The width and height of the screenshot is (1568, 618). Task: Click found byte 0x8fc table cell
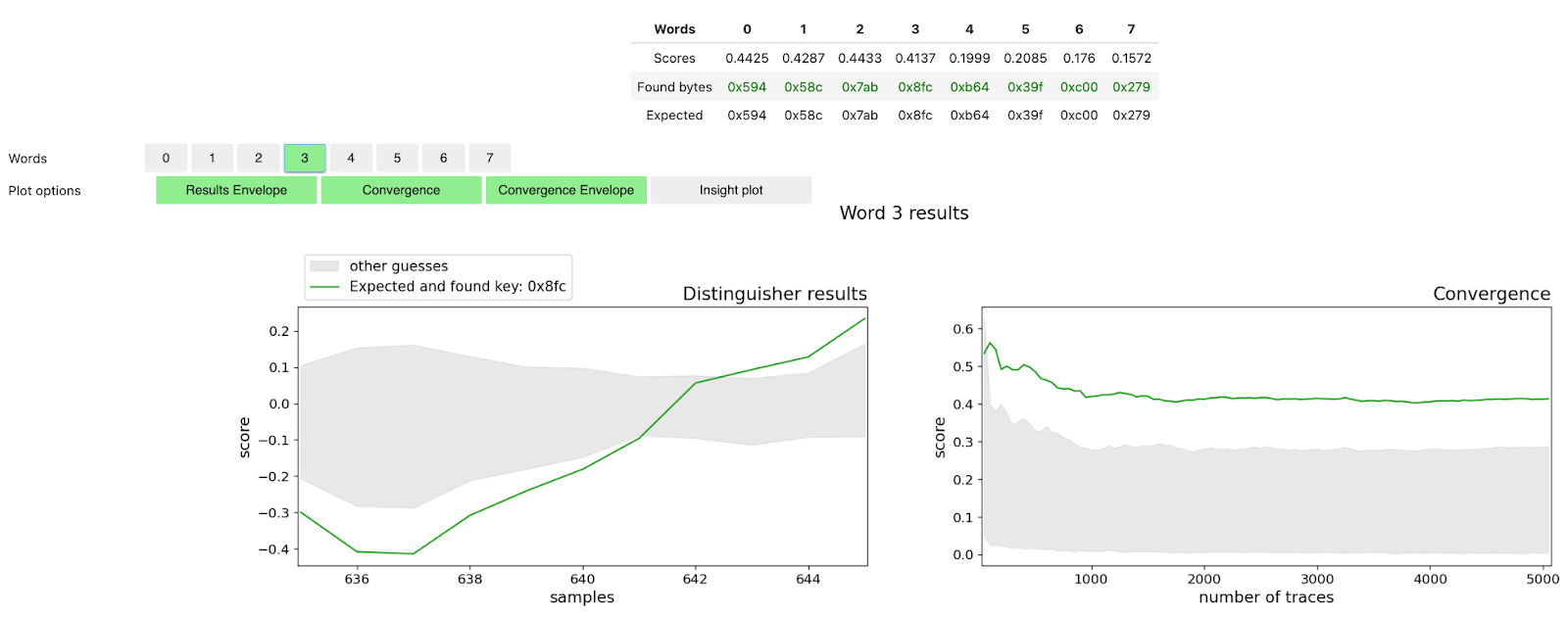pyautogui.click(x=915, y=87)
